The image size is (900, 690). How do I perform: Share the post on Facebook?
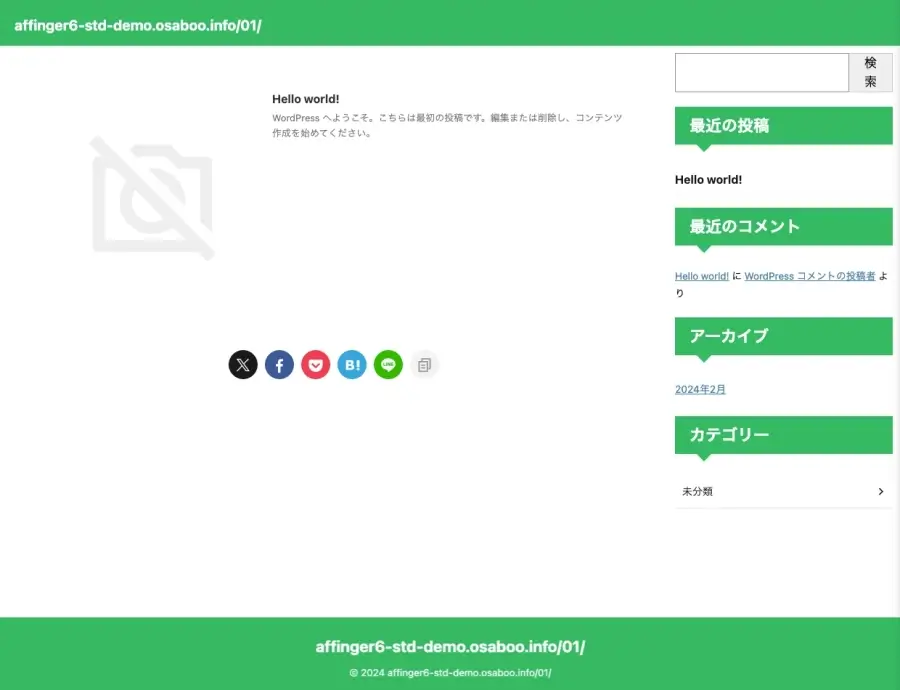click(279, 364)
